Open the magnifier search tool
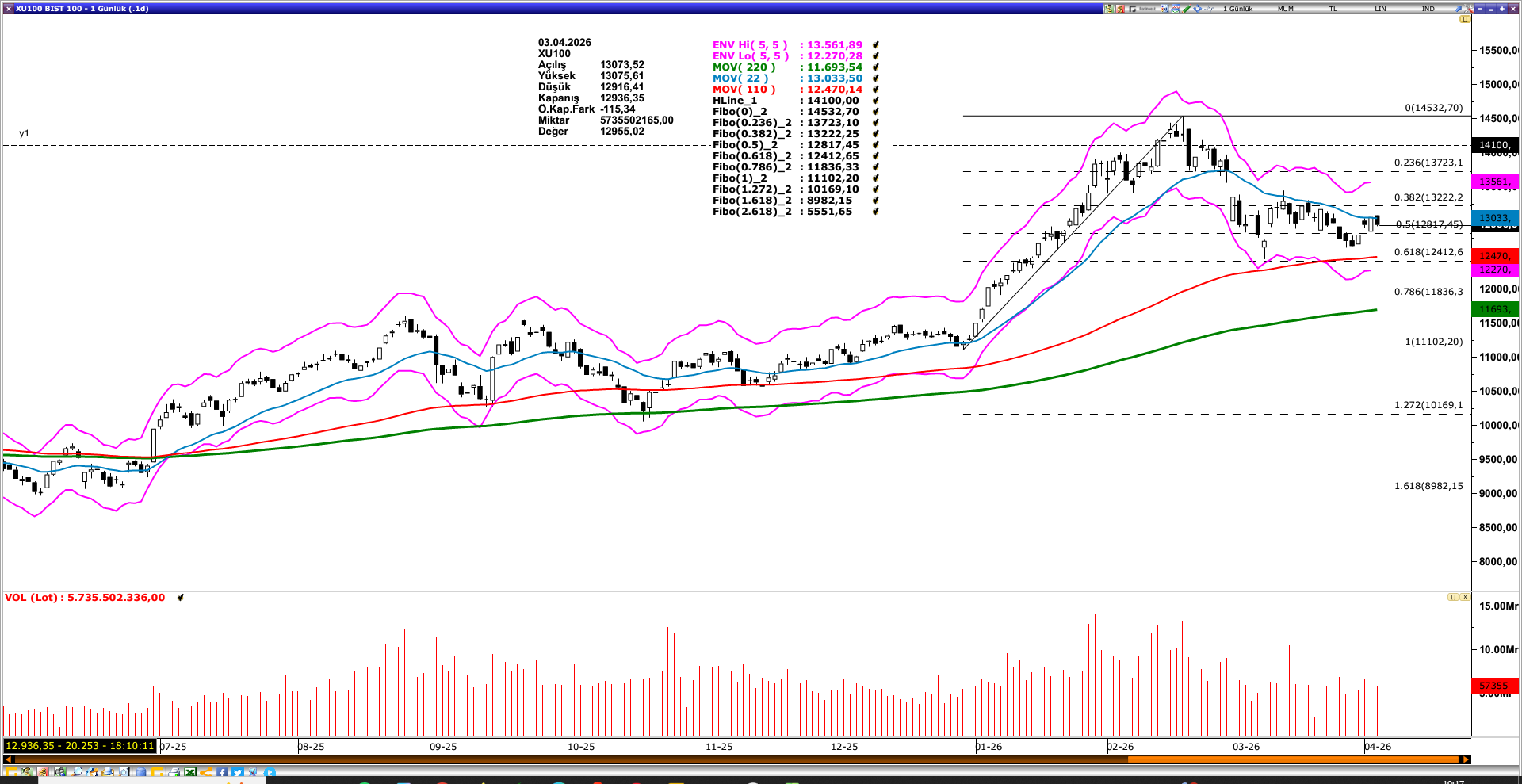Screen dimensions: 1522x784 [x=78, y=771]
